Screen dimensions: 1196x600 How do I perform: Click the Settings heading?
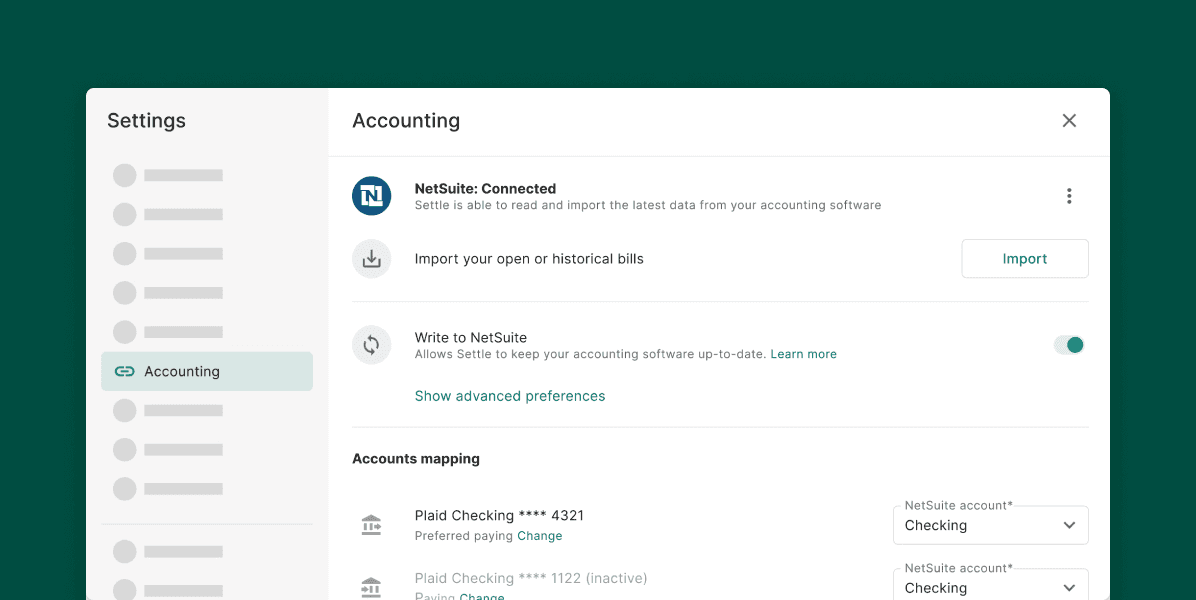tap(146, 120)
